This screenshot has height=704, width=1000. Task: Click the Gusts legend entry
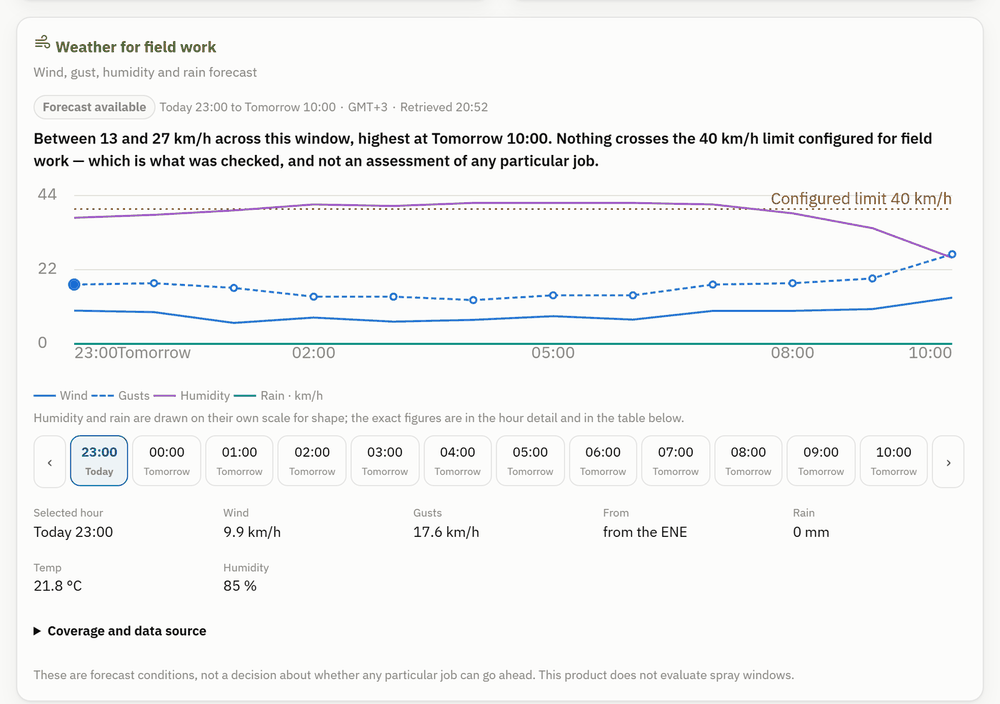[121, 395]
